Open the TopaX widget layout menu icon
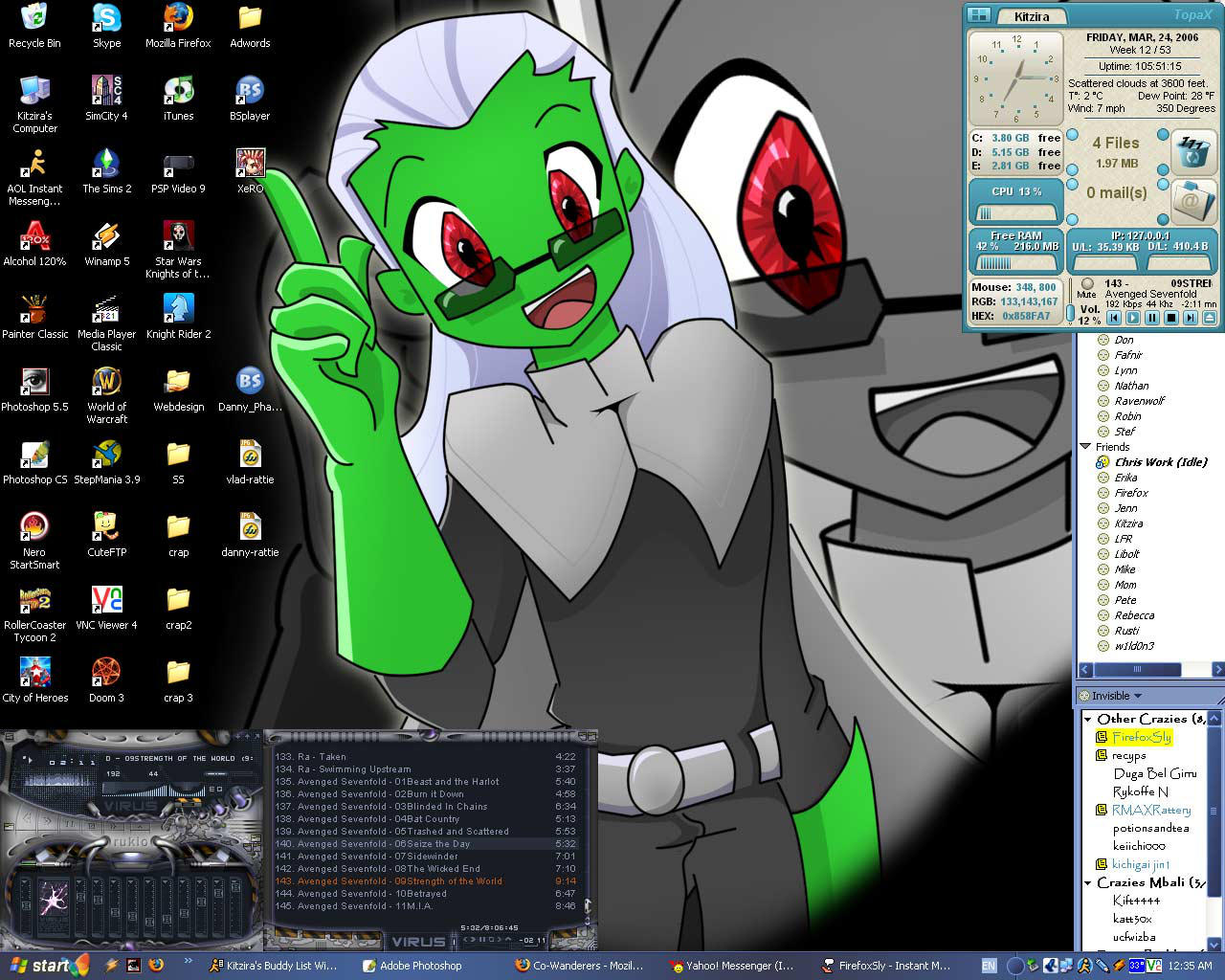Viewport: 1225px width, 980px height. [978, 14]
